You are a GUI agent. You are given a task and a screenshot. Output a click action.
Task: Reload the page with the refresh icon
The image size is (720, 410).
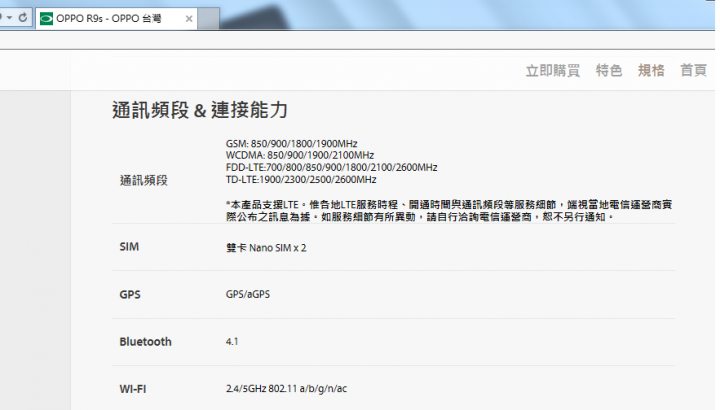[x=22, y=17]
